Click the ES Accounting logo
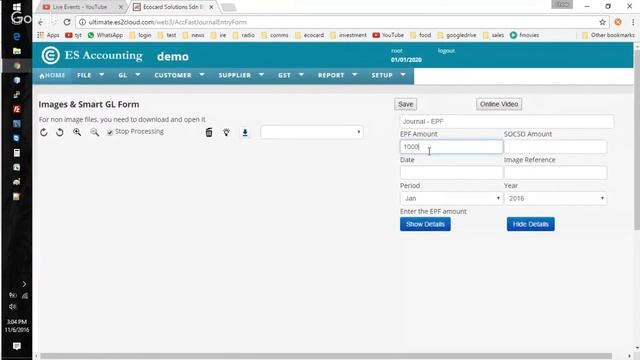Screen dimensions: 640x360 pos(92,56)
